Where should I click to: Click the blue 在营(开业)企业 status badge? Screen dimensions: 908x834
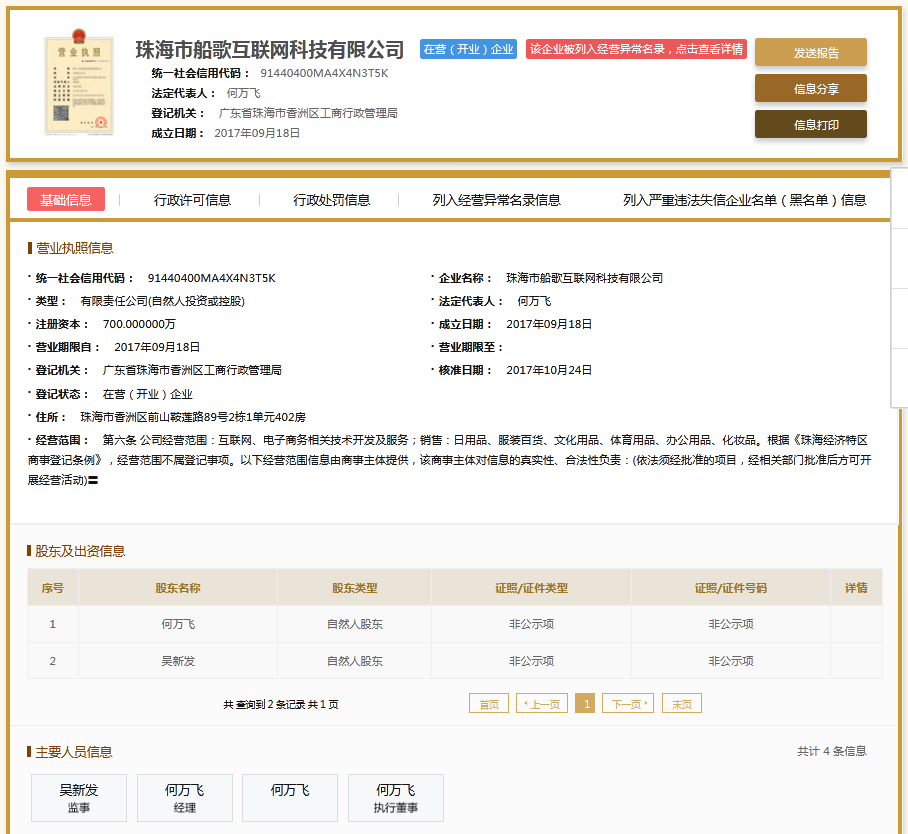468,49
